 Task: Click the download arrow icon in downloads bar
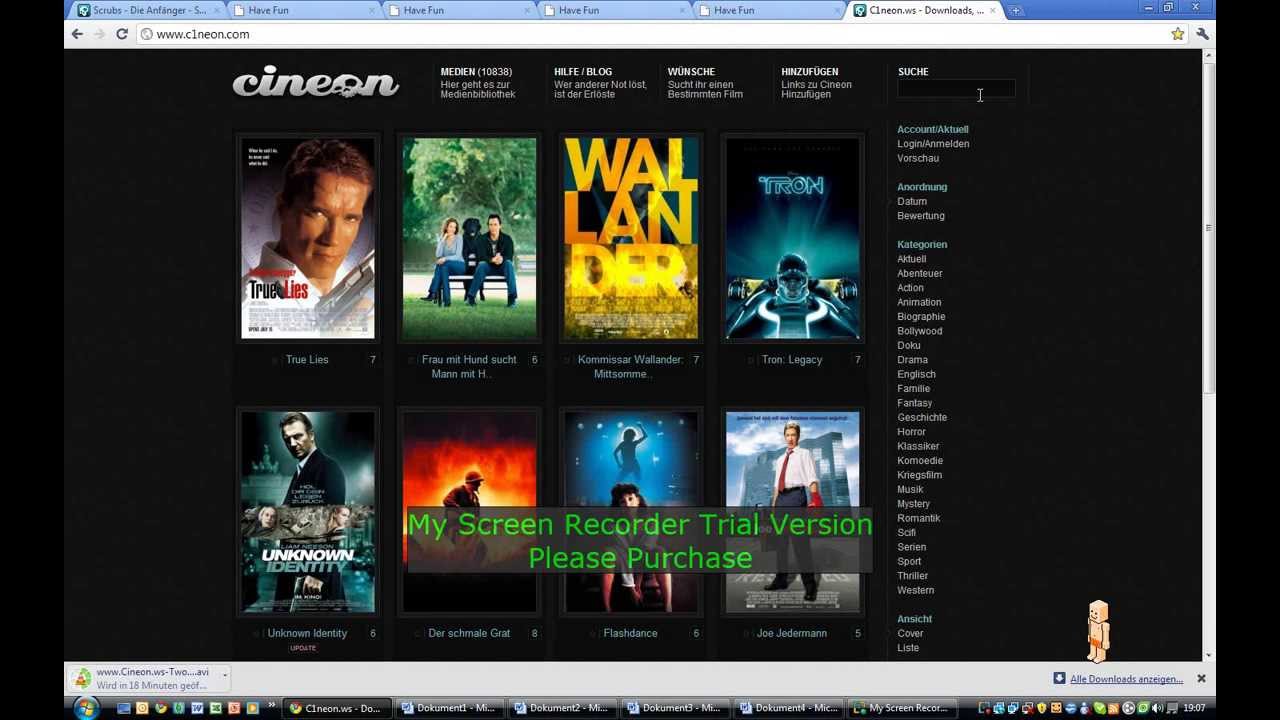point(1059,679)
